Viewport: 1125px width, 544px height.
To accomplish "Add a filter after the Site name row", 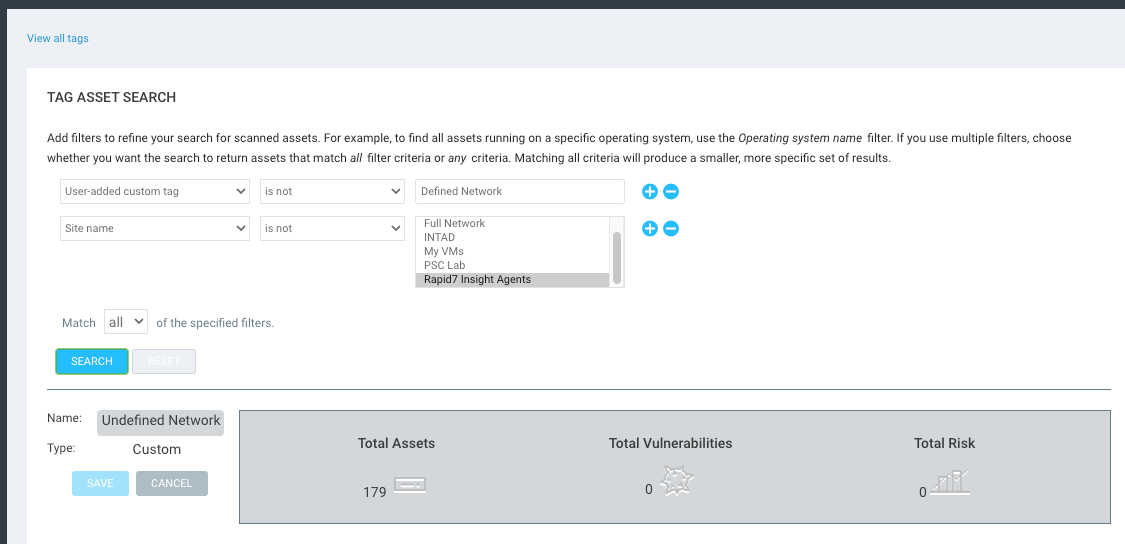I will pyautogui.click(x=649, y=229).
